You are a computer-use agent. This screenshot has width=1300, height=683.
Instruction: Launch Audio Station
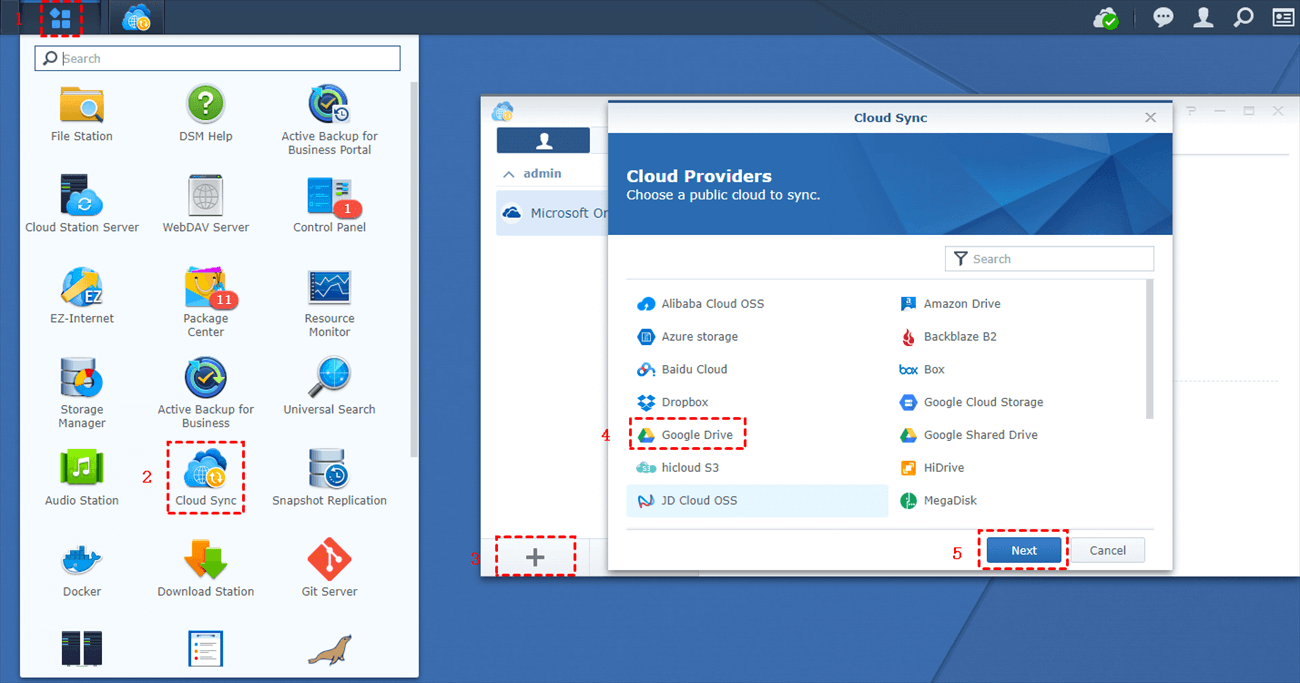82,477
